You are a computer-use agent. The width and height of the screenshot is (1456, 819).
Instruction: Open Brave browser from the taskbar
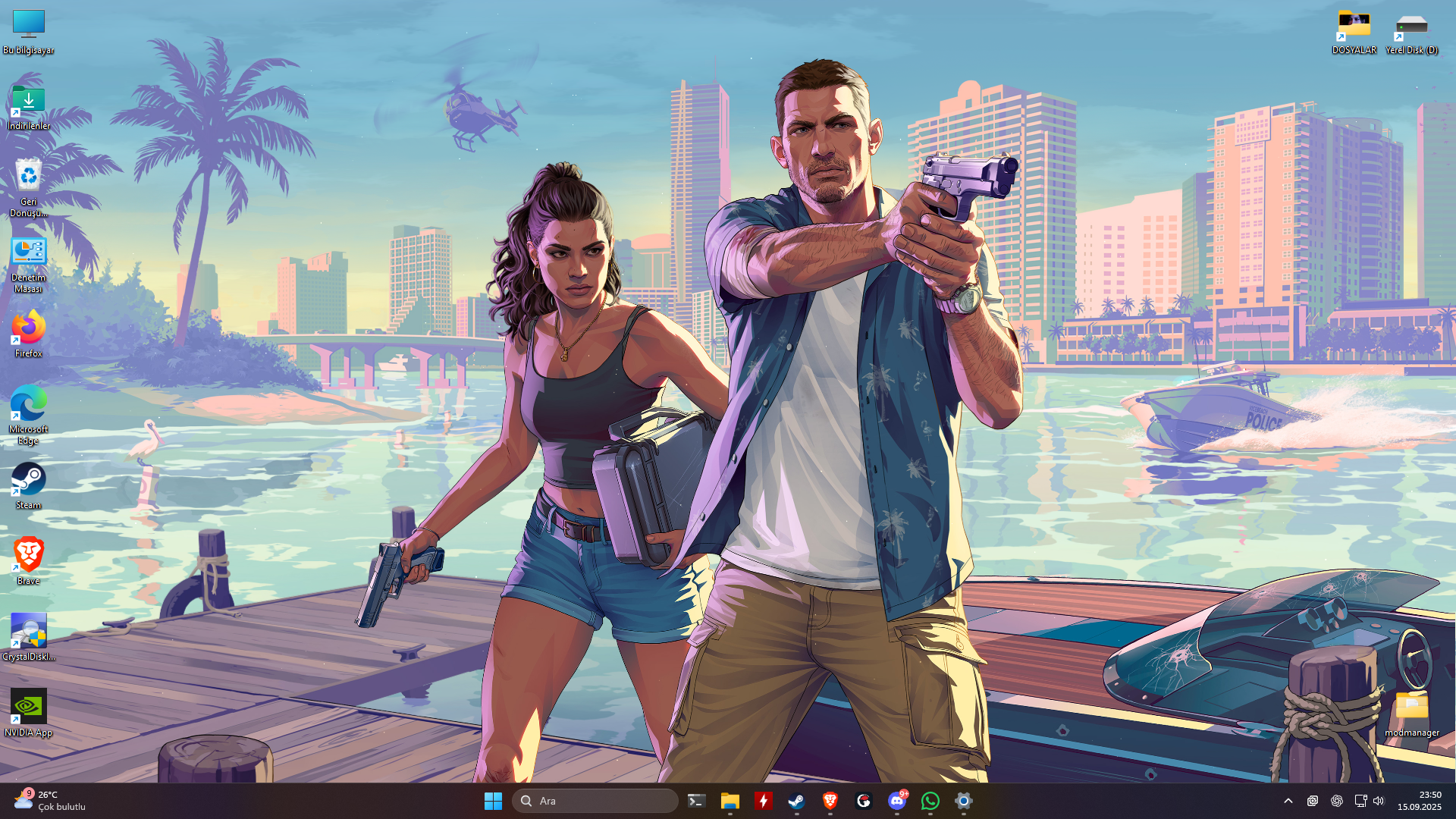(x=830, y=801)
